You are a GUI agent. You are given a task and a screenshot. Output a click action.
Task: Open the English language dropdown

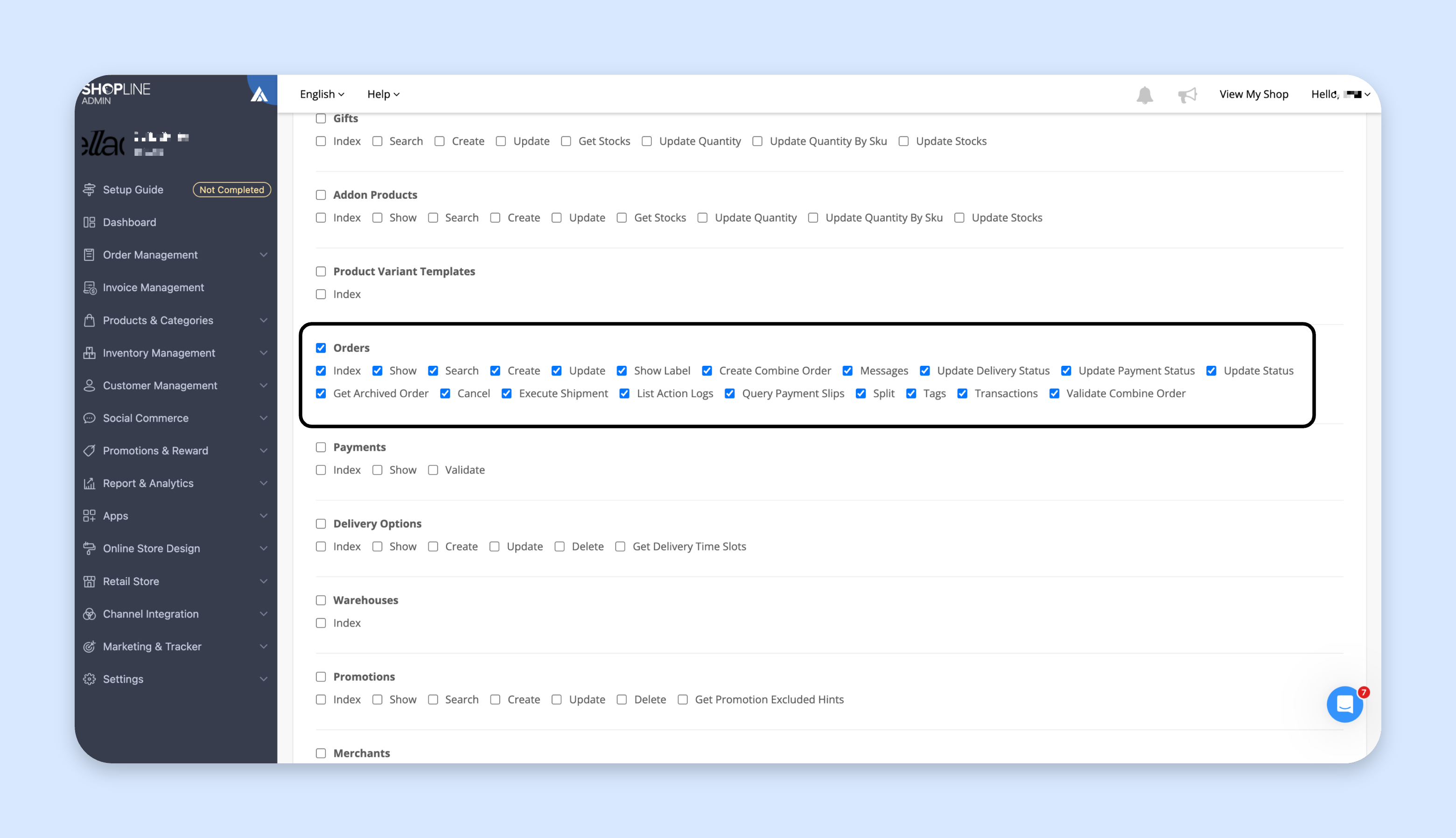click(x=322, y=94)
